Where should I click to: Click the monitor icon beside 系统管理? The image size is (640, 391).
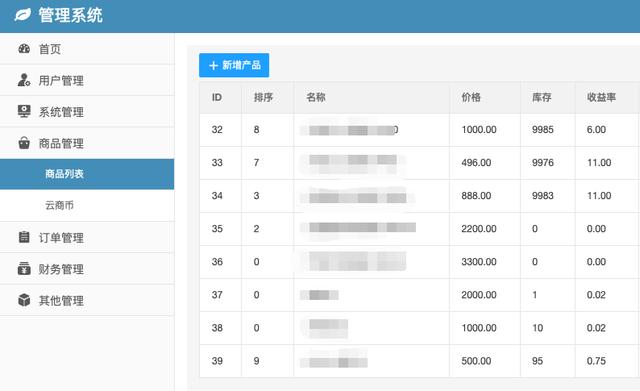(24, 111)
